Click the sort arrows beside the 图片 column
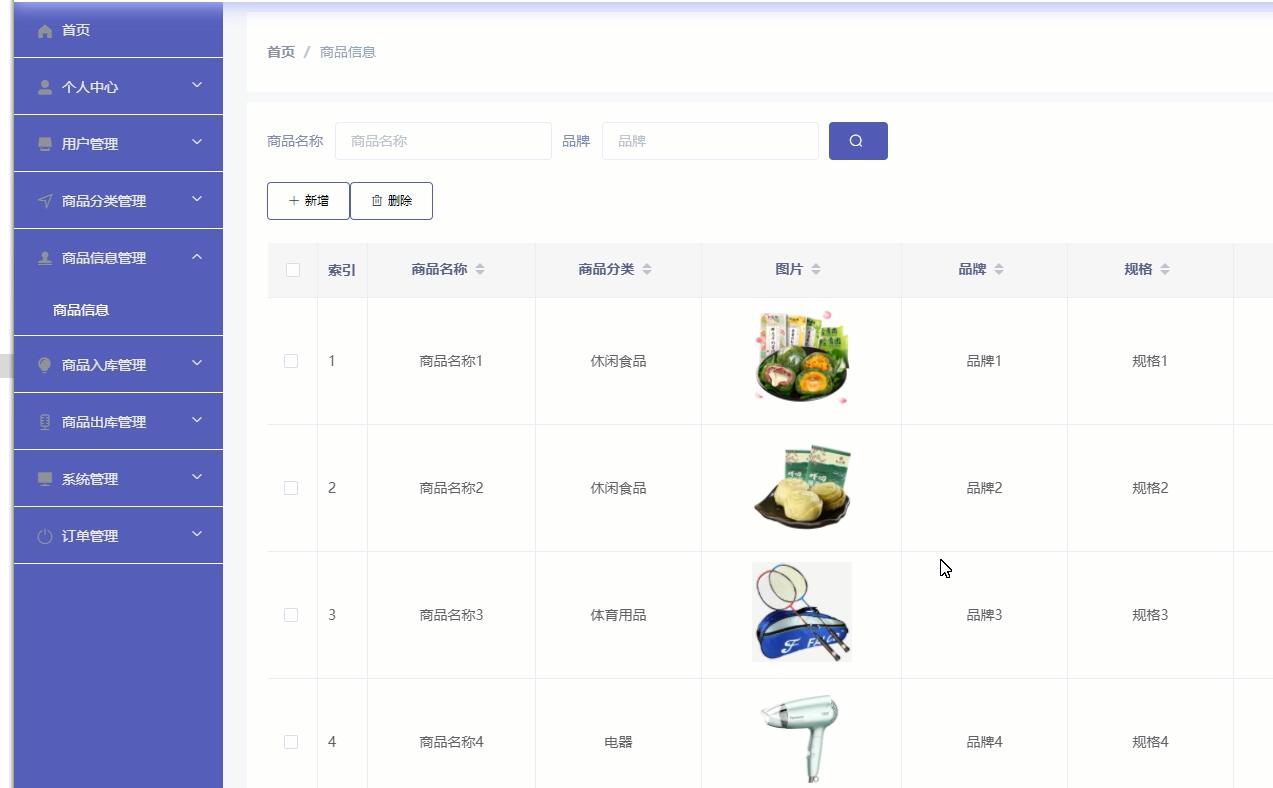 point(817,268)
